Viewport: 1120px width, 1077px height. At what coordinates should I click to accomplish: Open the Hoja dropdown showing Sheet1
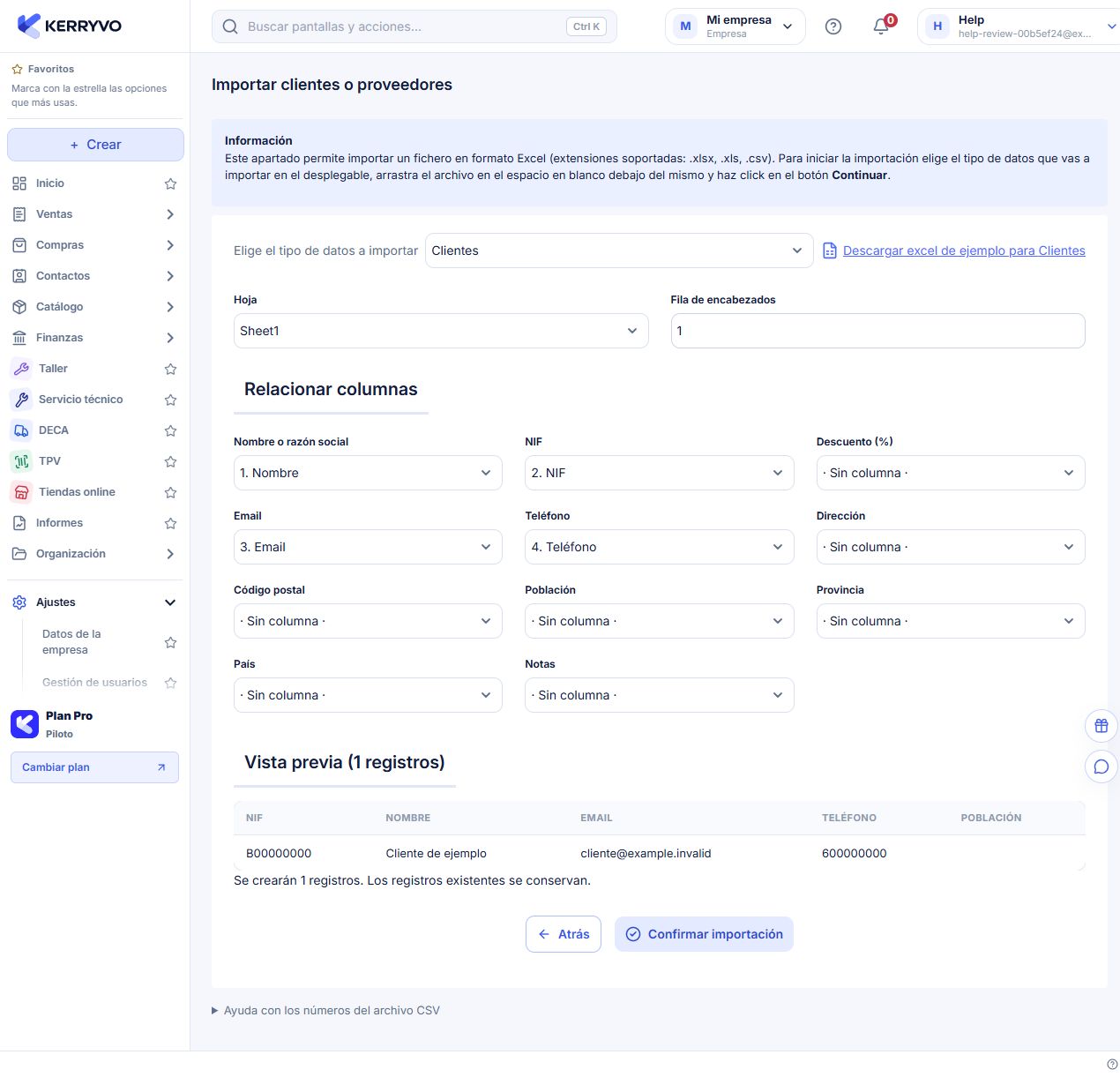pyautogui.click(x=441, y=331)
